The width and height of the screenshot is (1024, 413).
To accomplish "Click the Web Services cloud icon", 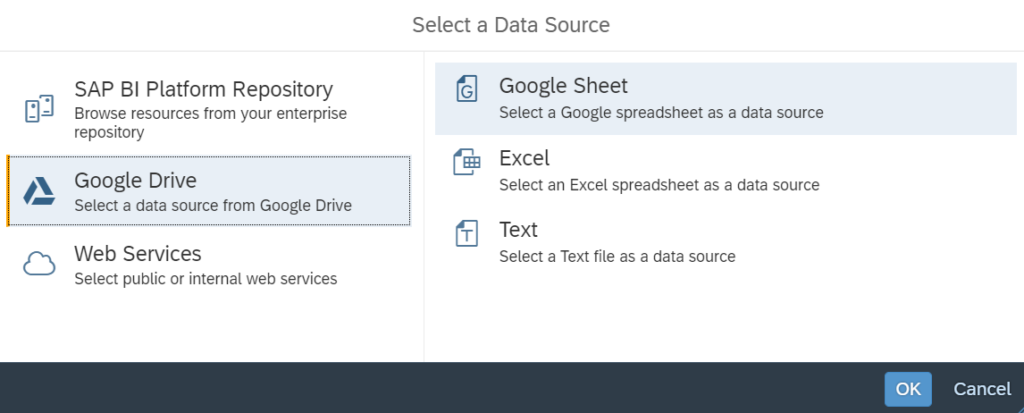I will pos(39,263).
